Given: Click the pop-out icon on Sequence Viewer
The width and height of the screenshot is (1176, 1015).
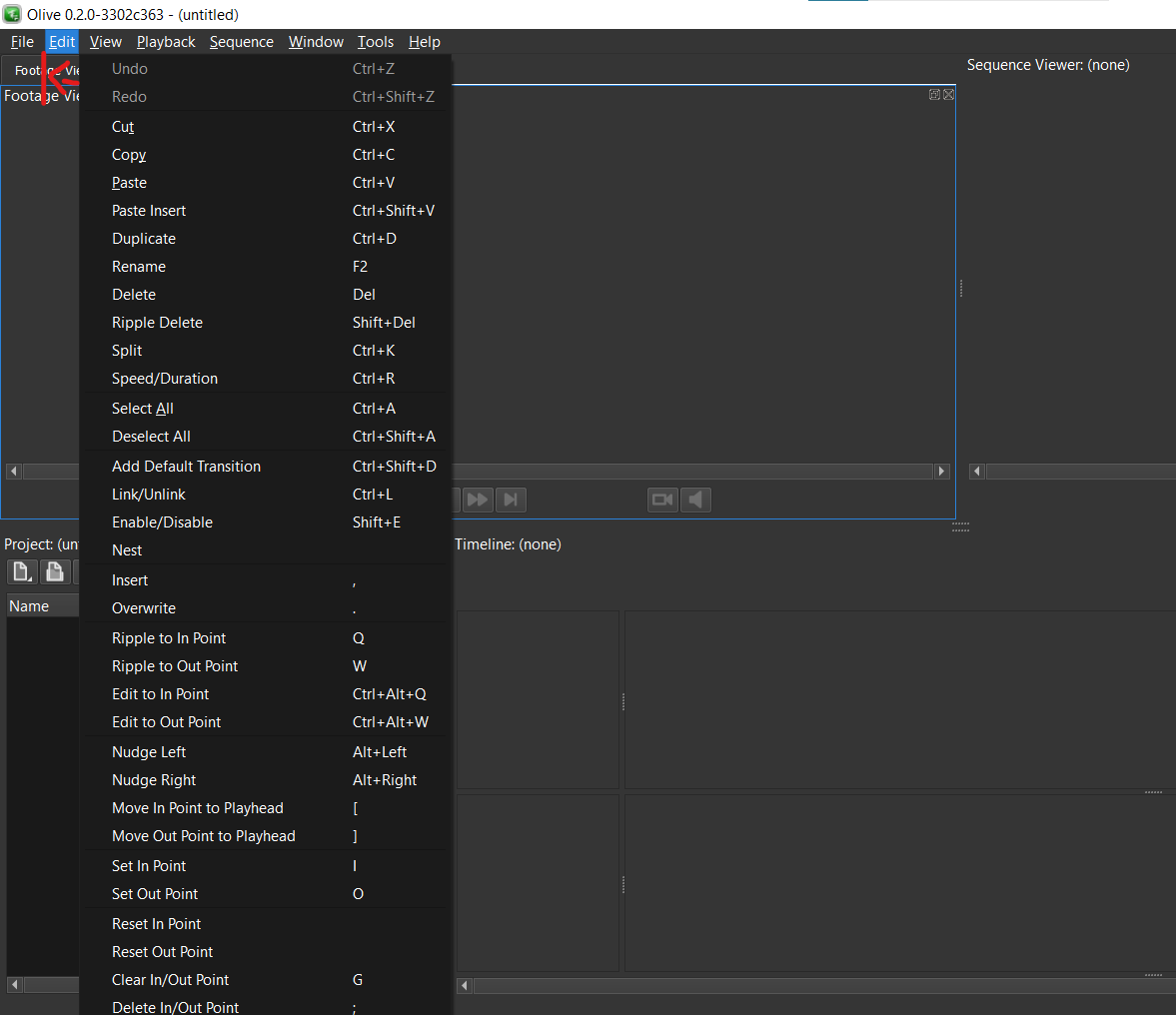Looking at the screenshot, I should pyautogui.click(x=935, y=94).
